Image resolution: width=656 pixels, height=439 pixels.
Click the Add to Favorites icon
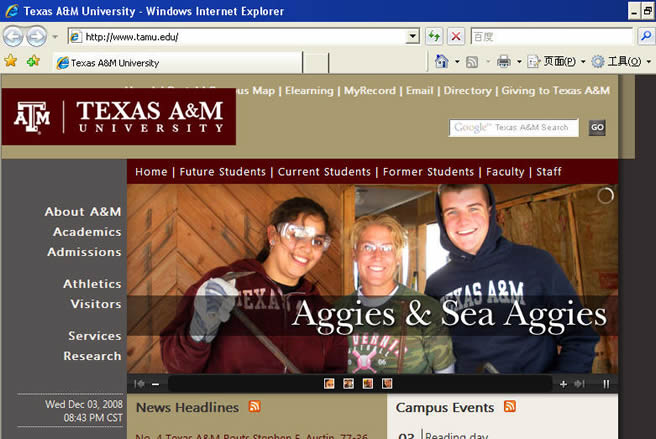(33, 62)
